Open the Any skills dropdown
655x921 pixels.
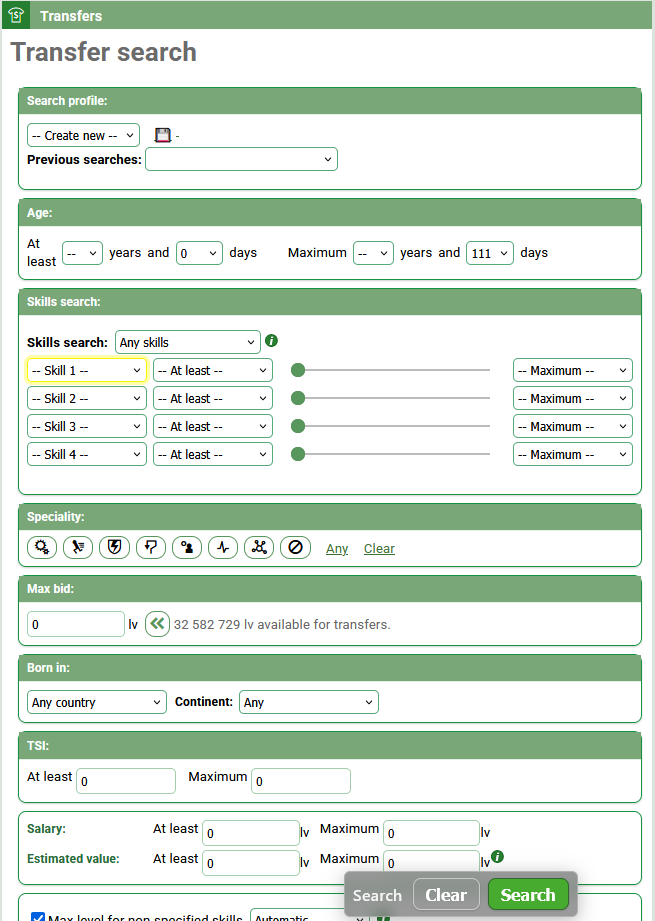pos(187,342)
